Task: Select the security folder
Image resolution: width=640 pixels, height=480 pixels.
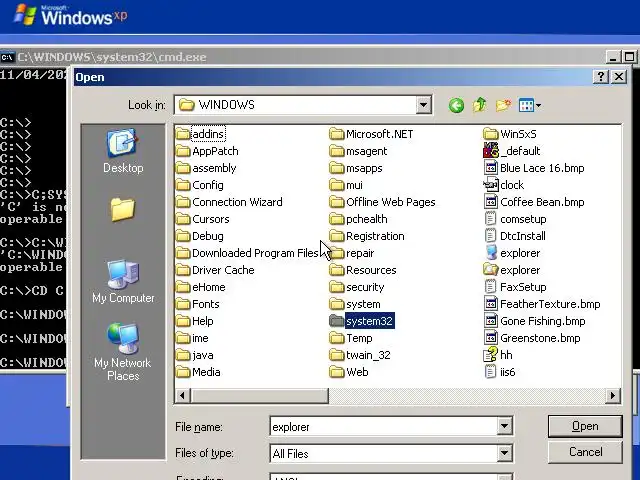Action: [x=357, y=287]
